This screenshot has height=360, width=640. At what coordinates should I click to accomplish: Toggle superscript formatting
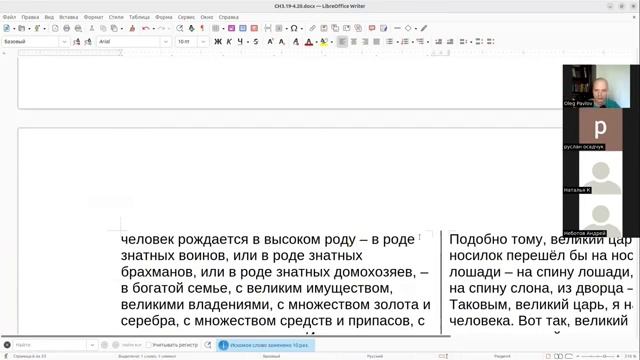point(270,42)
